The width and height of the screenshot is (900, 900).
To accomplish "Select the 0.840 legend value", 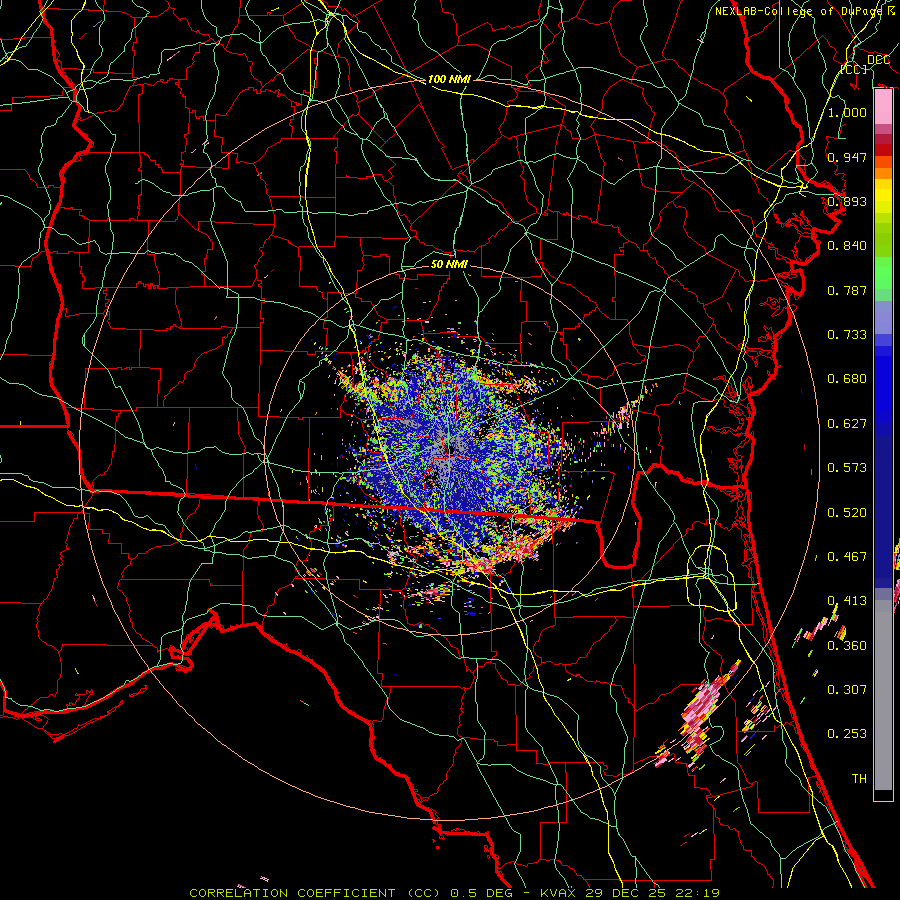I will click(x=847, y=246).
